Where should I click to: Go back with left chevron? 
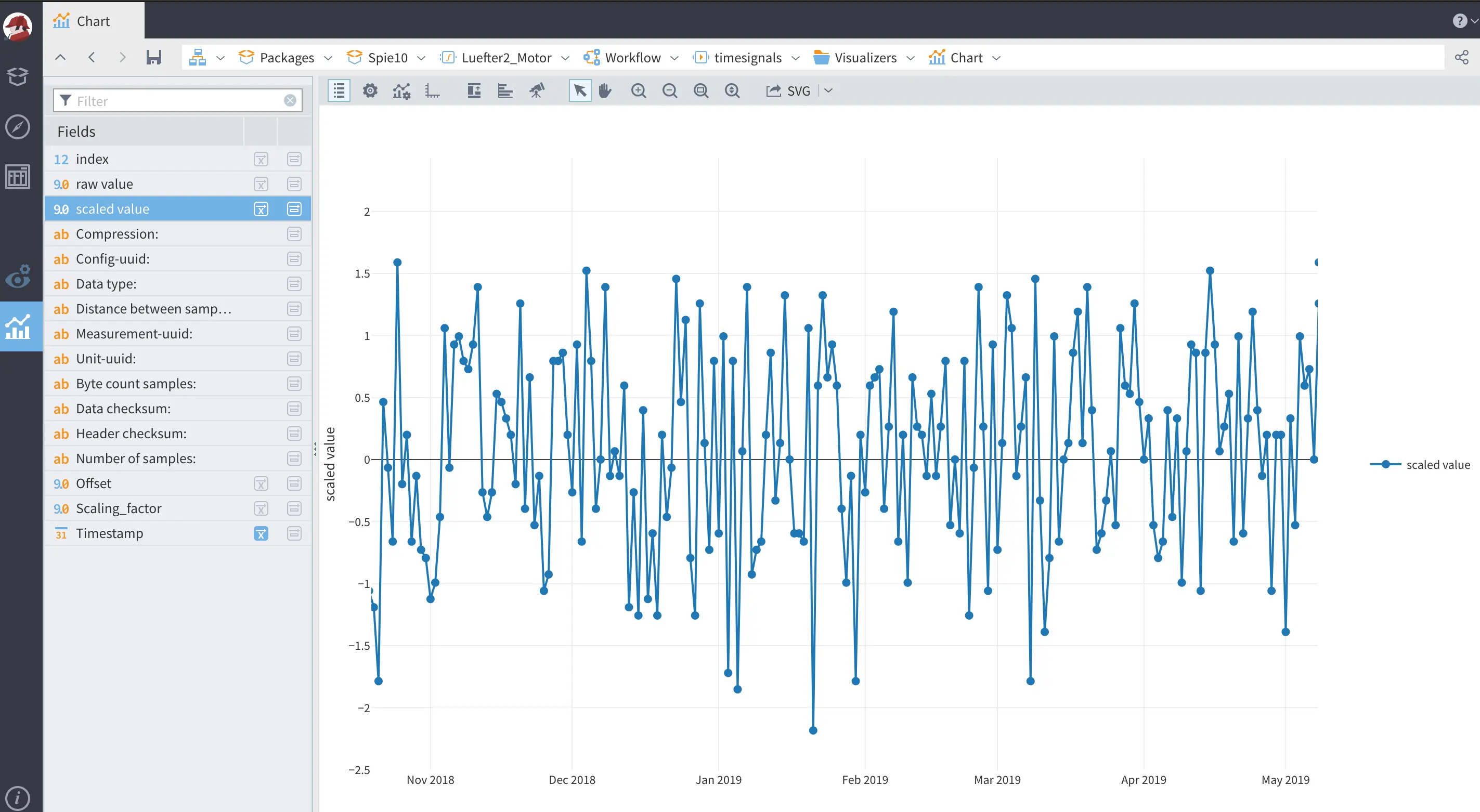(x=92, y=57)
